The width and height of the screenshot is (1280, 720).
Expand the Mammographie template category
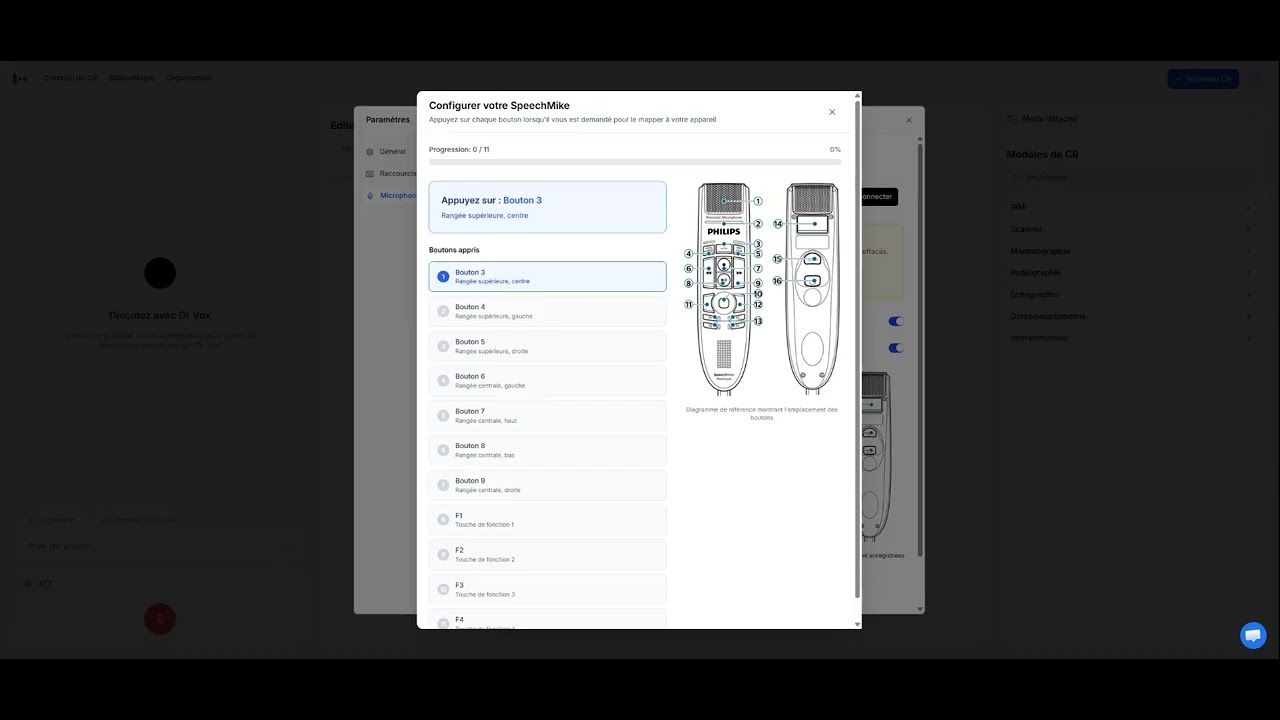(1130, 251)
